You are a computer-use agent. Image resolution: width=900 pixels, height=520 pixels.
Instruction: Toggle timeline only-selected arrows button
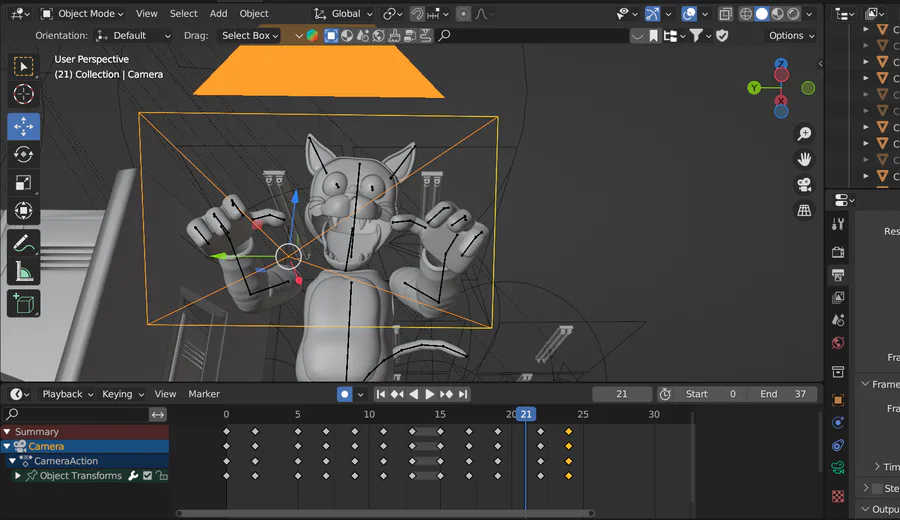158,414
